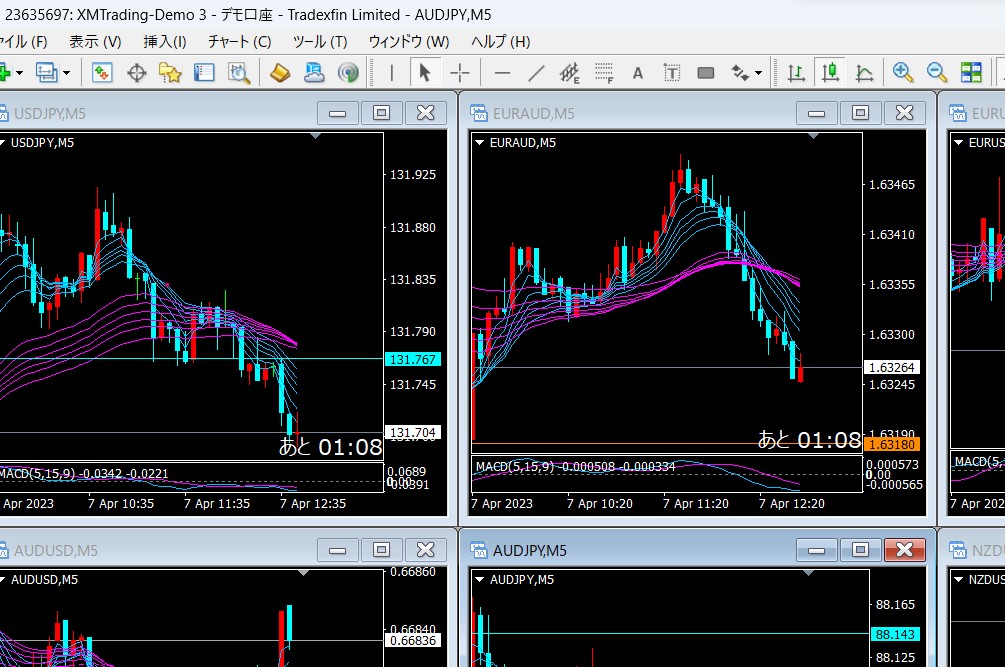This screenshot has width=1005, height=667.
Task: Open the ウィンドウ (W) menu
Action: click(409, 42)
